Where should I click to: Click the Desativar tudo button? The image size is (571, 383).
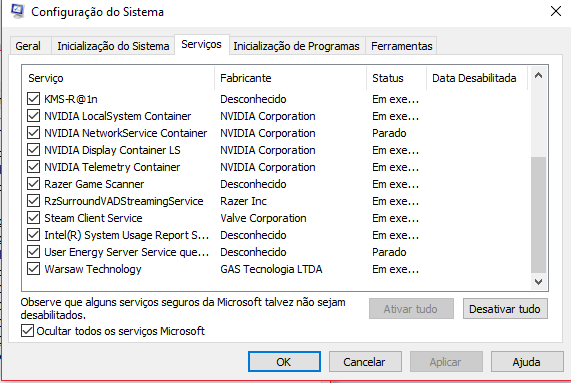tap(505, 309)
